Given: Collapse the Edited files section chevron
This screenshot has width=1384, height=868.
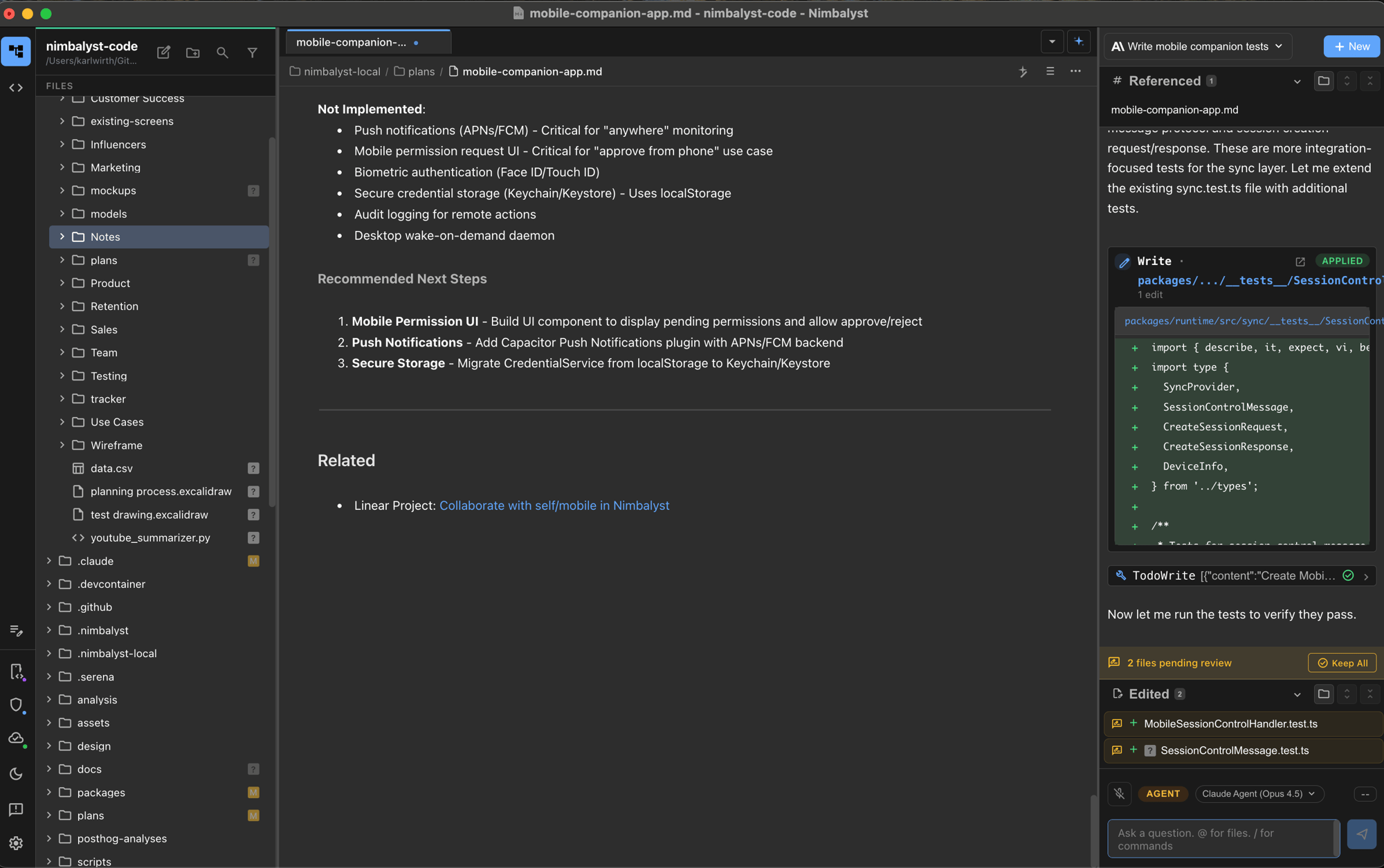Looking at the screenshot, I should coord(1297,694).
